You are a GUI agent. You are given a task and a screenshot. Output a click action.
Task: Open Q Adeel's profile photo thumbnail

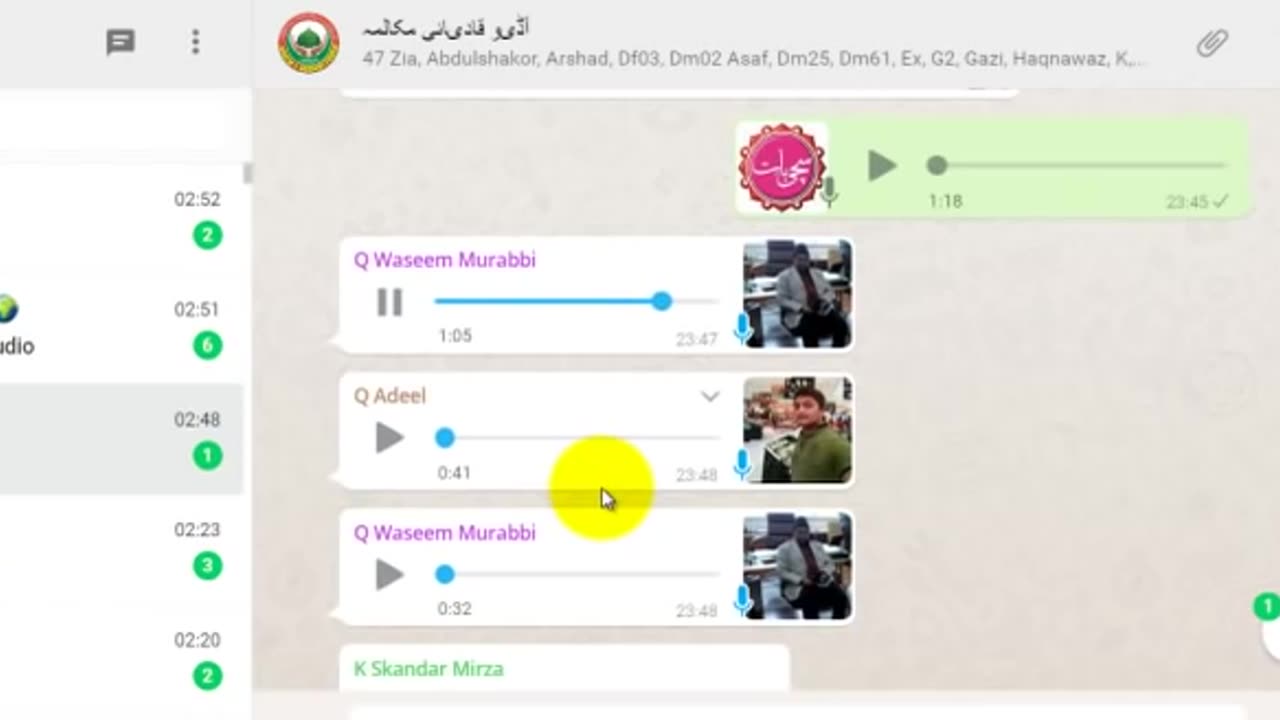click(x=797, y=430)
